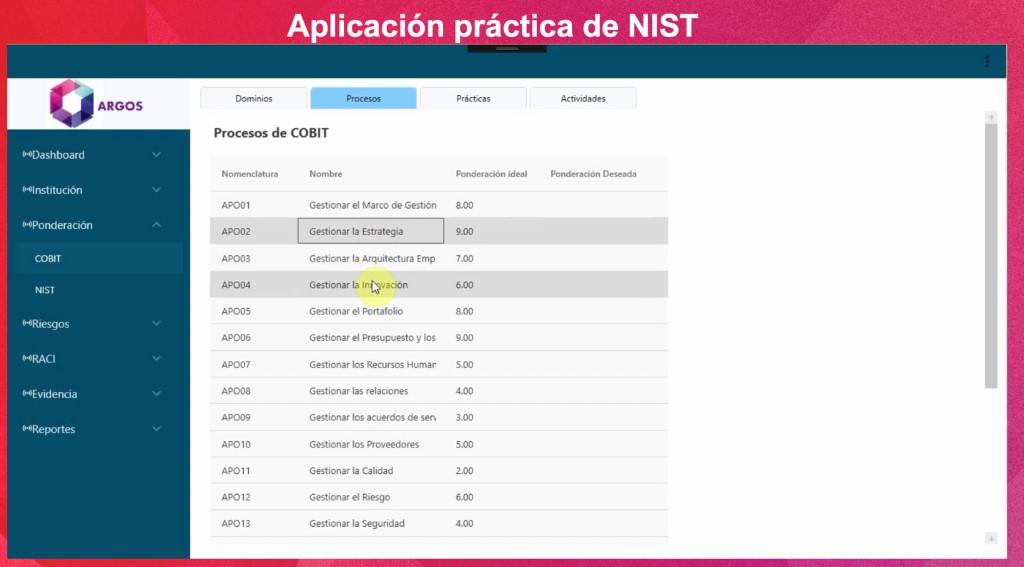The image size is (1024, 567).
Task: Expand the Reportes menu chevron
Action: pos(156,429)
